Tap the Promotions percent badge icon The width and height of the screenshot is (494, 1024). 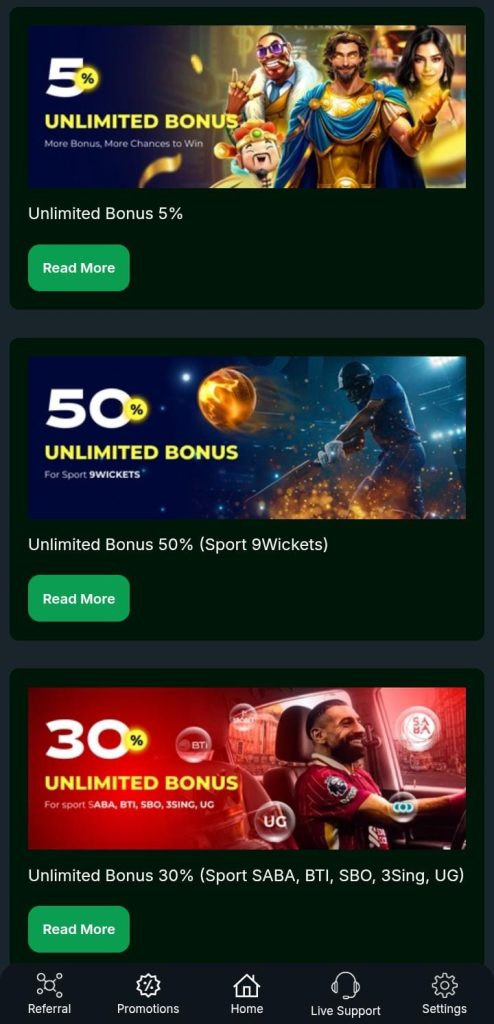point(148,985)
